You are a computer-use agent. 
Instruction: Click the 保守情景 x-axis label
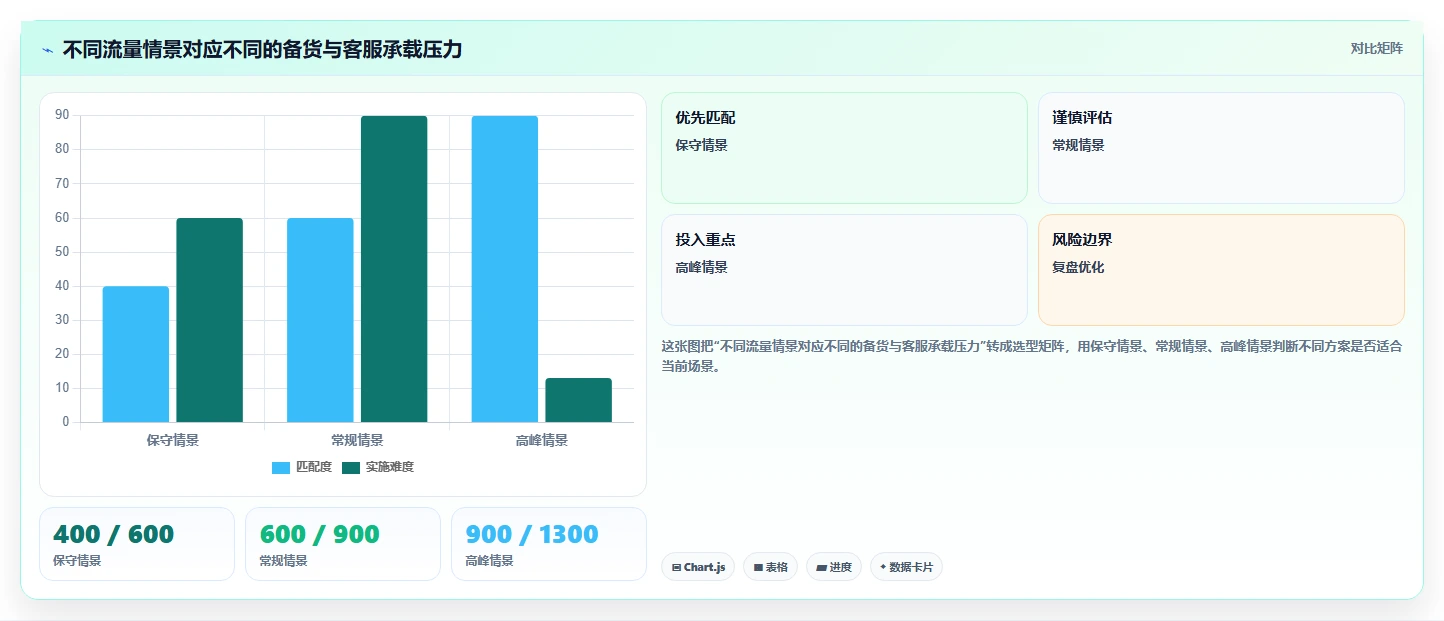[173, 440]
